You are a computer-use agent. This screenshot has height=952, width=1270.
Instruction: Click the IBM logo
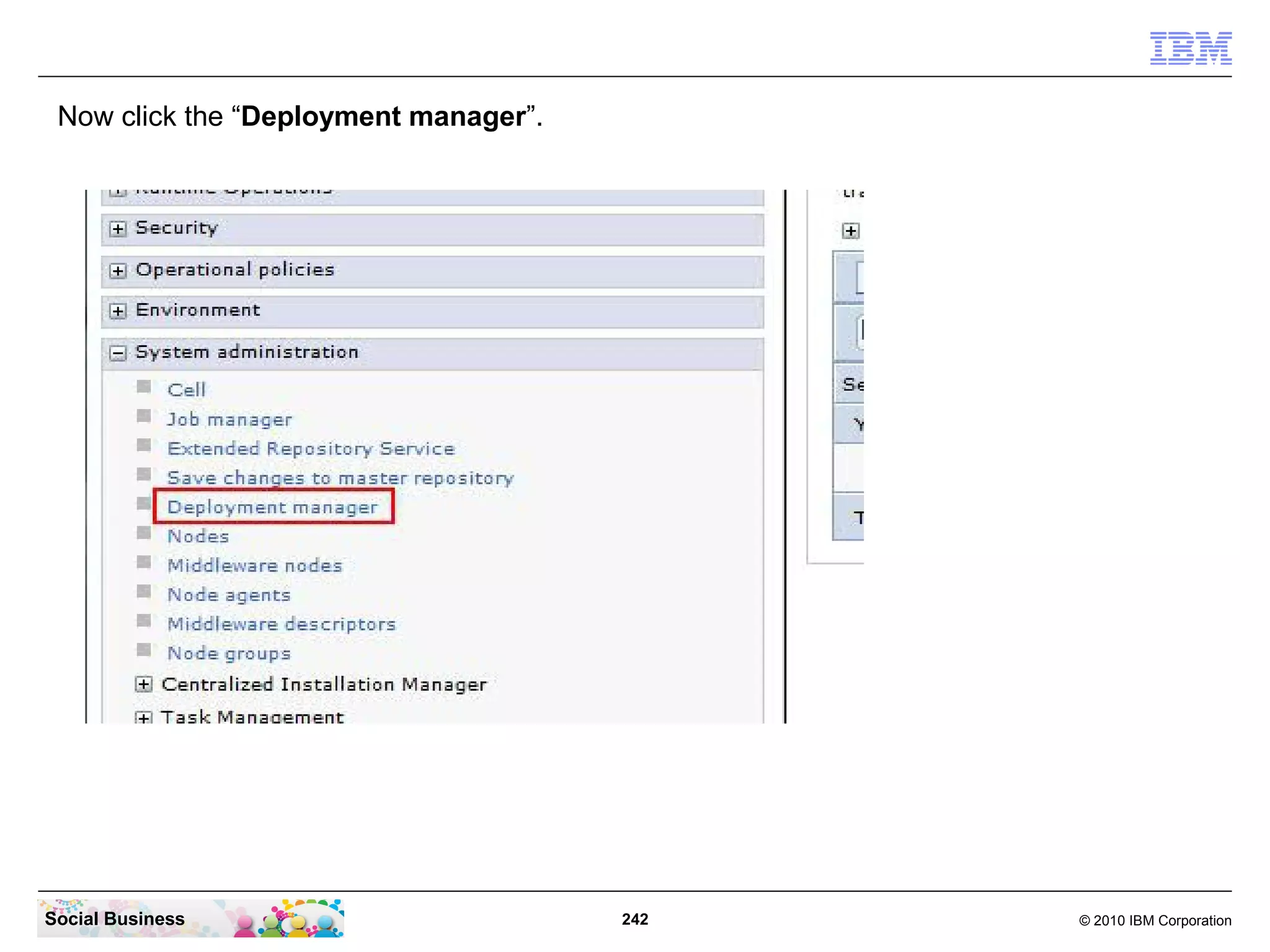click(1191, 48)
